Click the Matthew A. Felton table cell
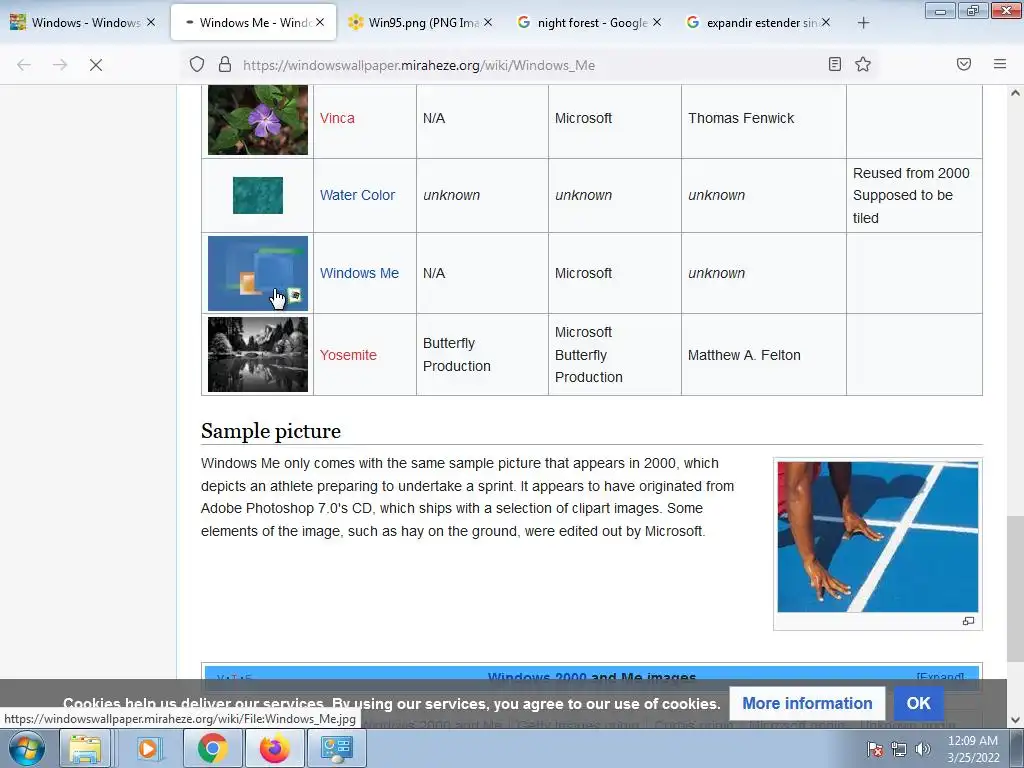 click(x=763, y=355)
